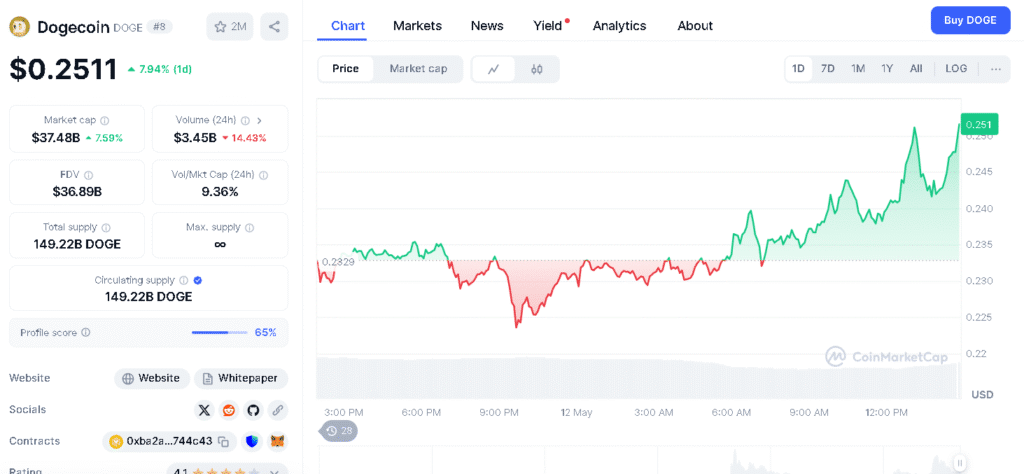Click the chain link icon in Socials
The image size is (1024, 474).
click(277, 410)
